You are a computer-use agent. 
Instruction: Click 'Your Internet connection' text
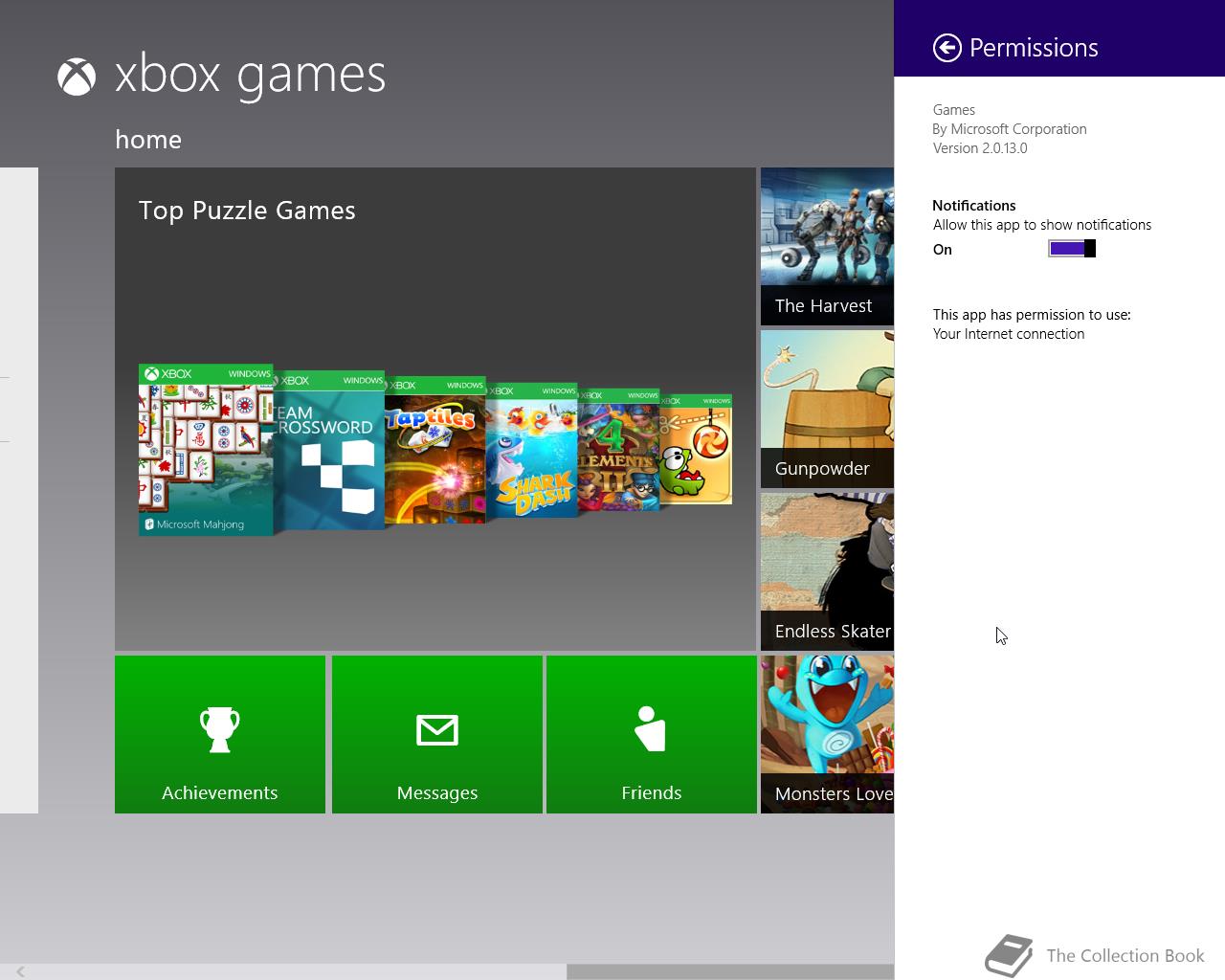pyautogui.click(x=1009, y=334)
